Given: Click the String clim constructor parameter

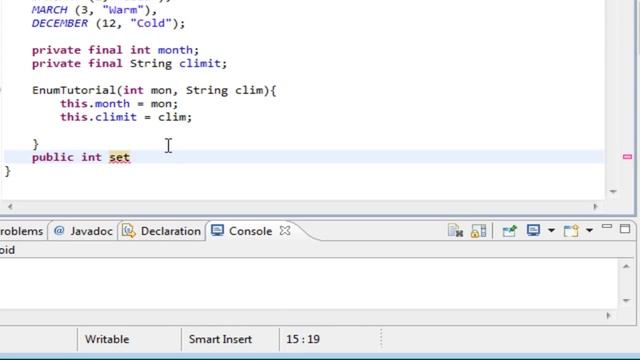Looking at the screenshot, I should tap(225, 90).
